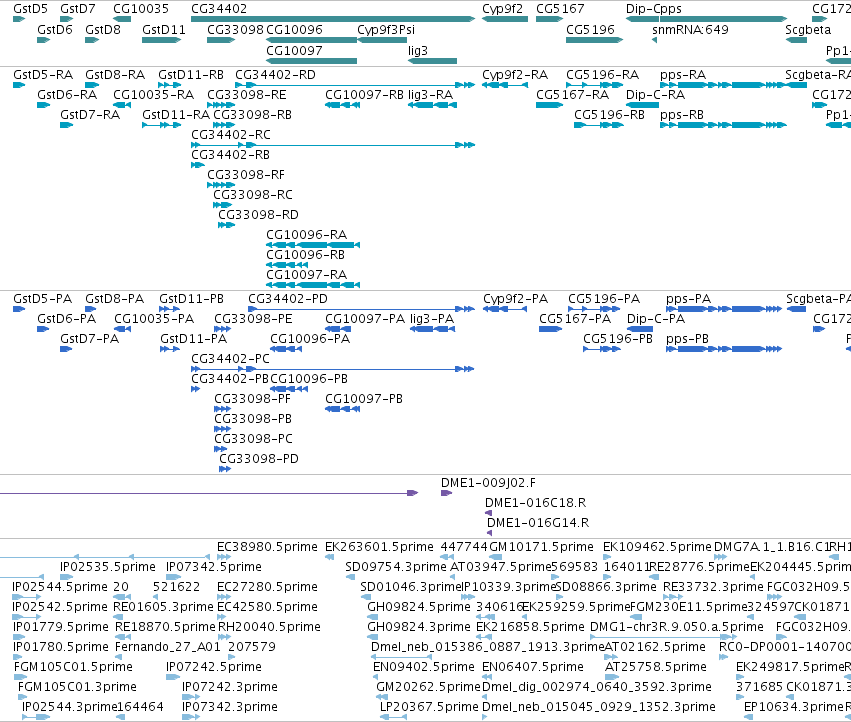Screen dimensions: 851x722
Task: Select the snmRNA:649 feature marker
Action: click(655, 40)
